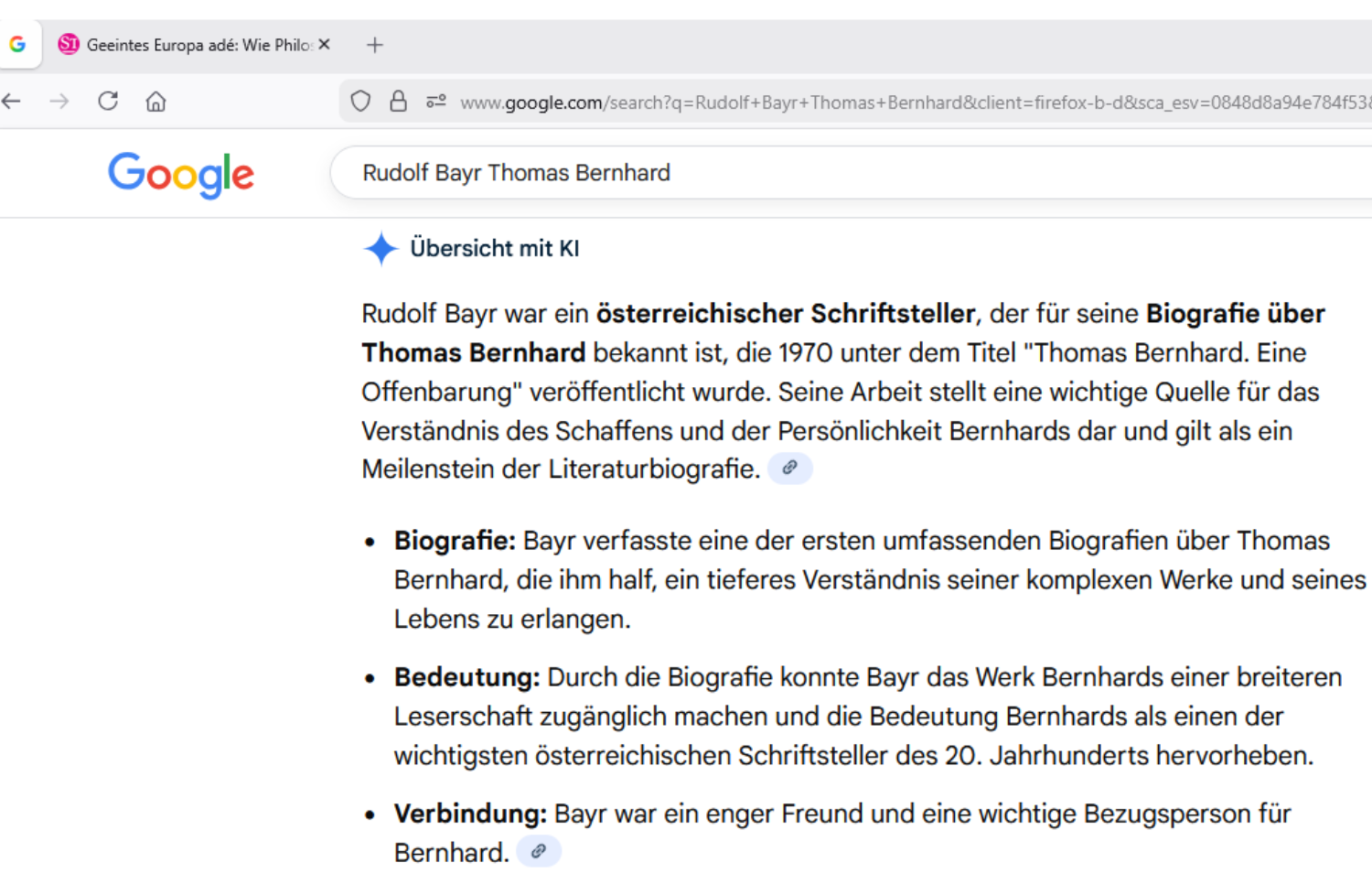
Task: Click the Google logo to go home
Action: (181, 174)
